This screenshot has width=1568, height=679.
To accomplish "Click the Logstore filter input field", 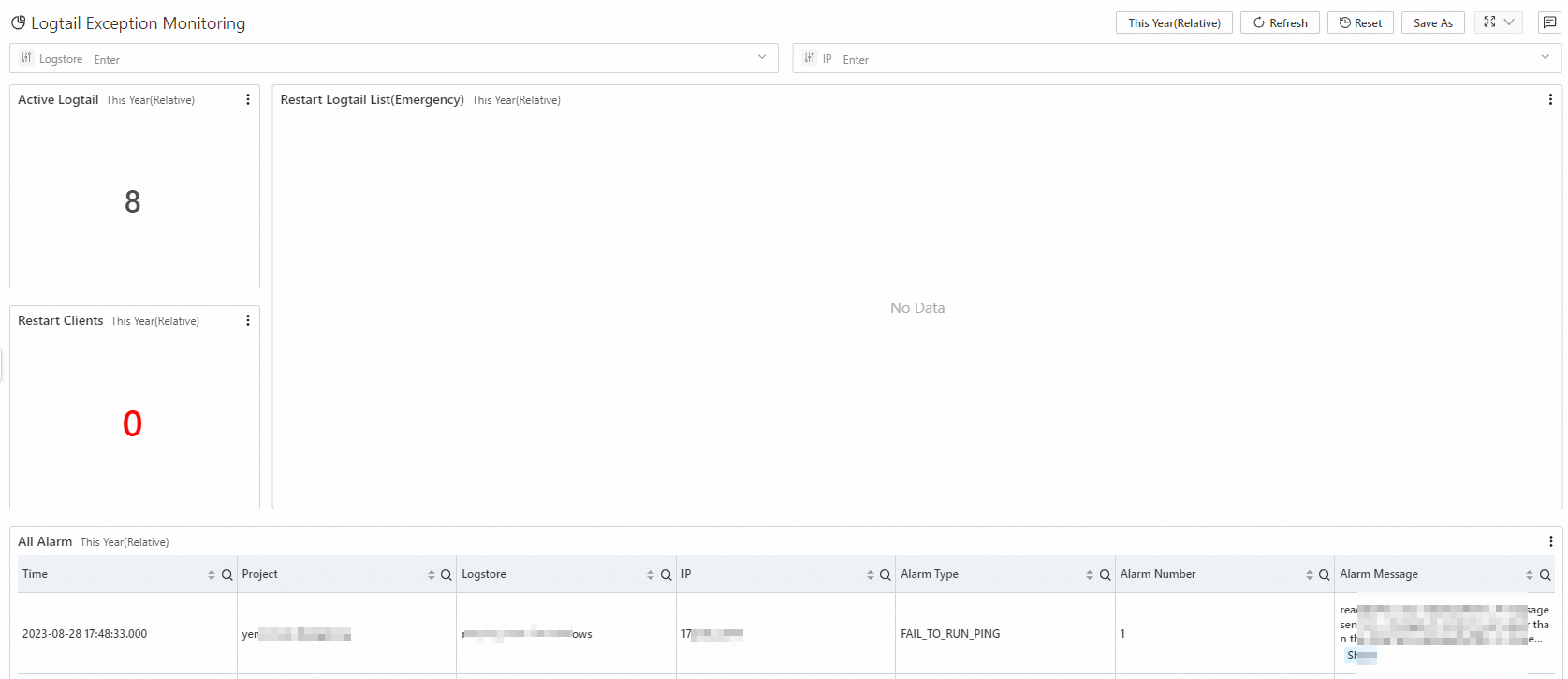I will (x=393, y=58).
